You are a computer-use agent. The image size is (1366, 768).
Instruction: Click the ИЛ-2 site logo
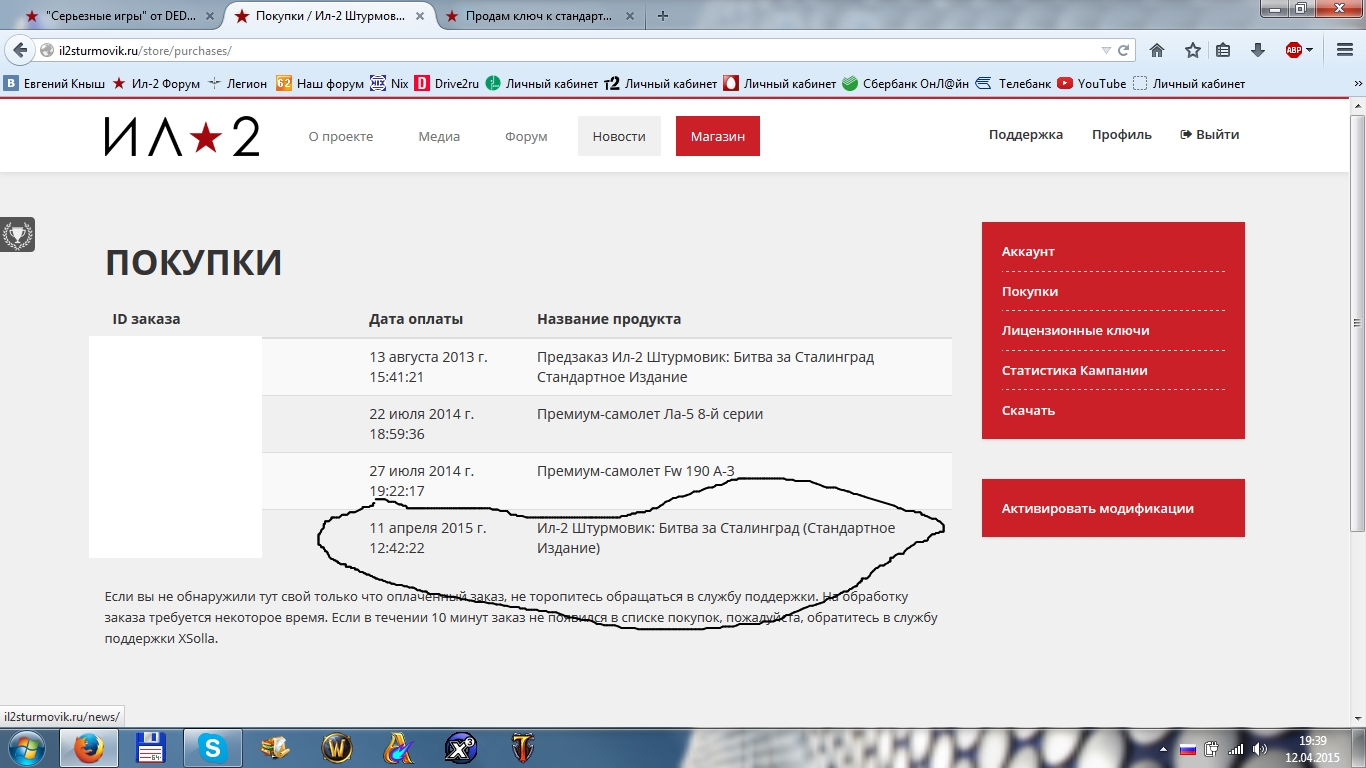tap(182, 136)
